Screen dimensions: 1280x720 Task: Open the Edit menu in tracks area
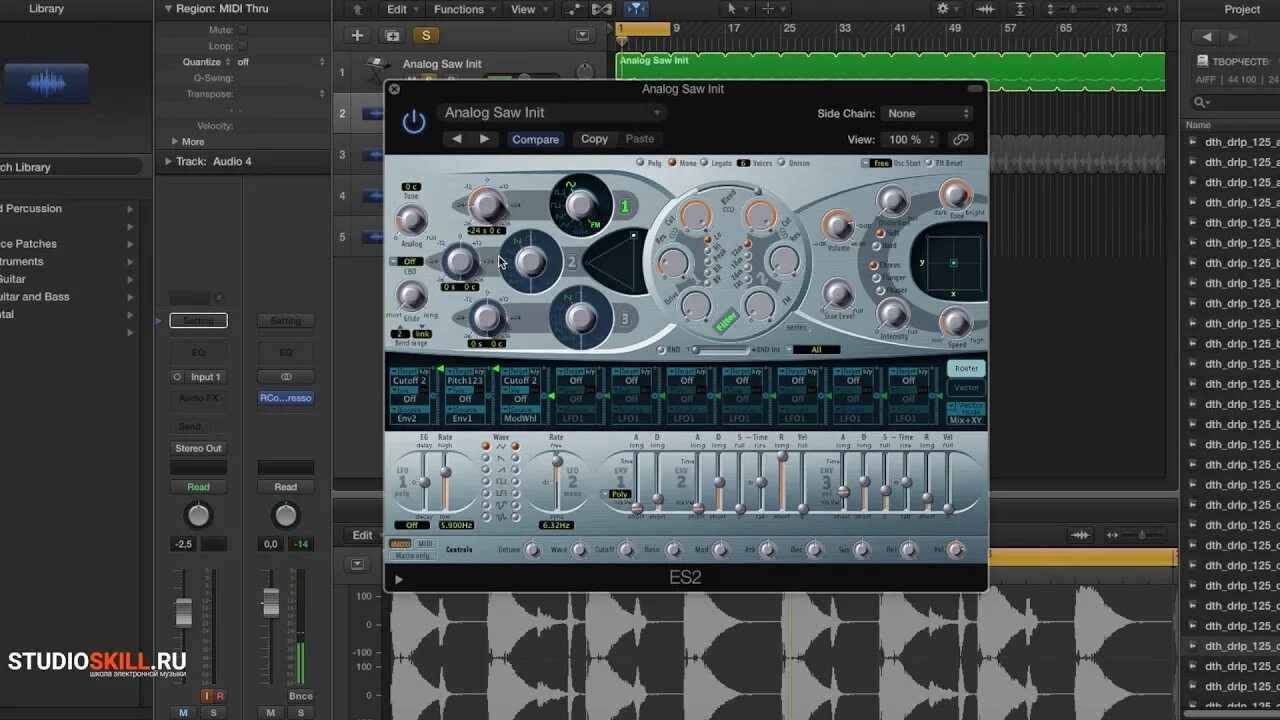coord(401,9)
